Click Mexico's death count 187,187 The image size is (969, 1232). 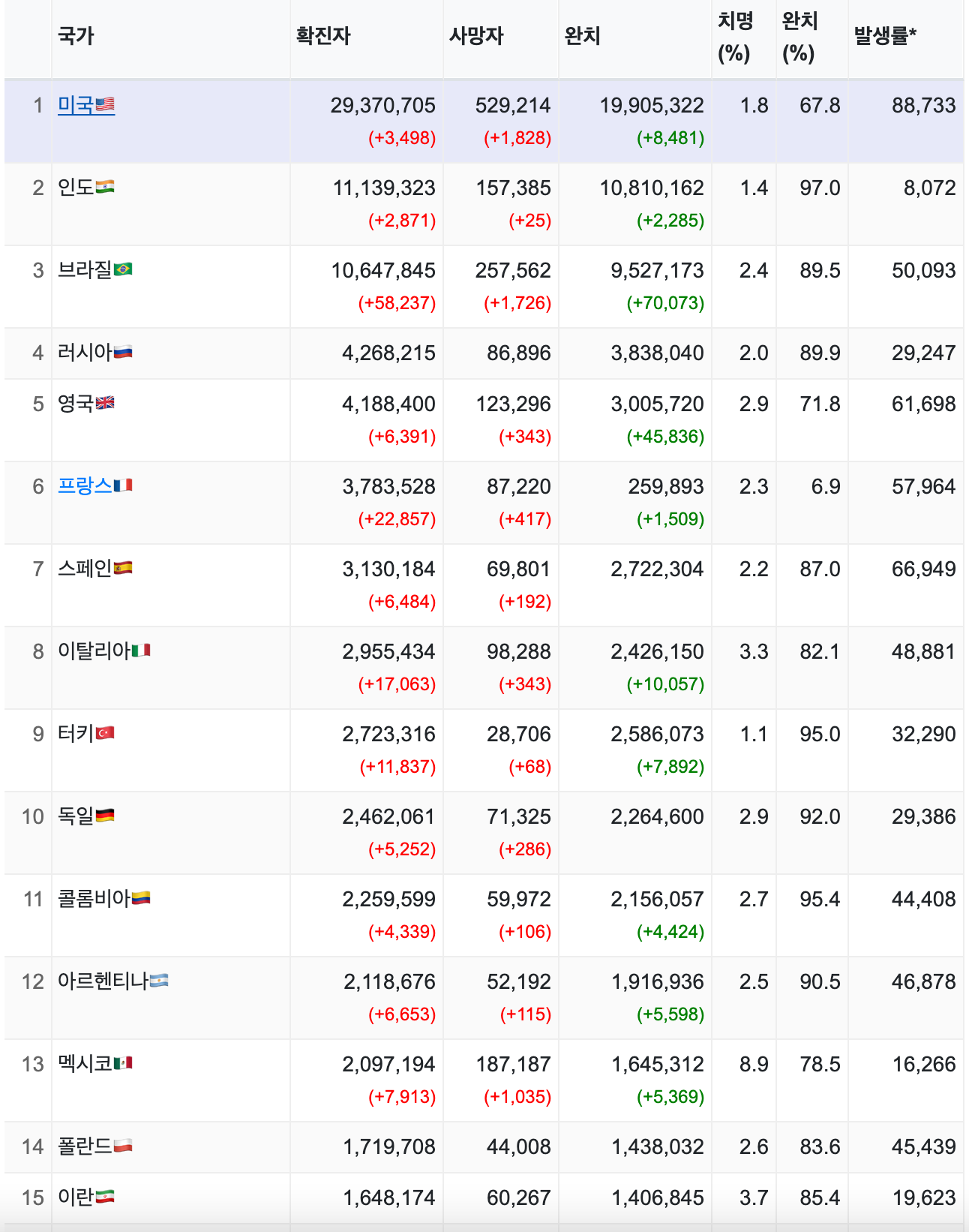[x=514, y=1064]
